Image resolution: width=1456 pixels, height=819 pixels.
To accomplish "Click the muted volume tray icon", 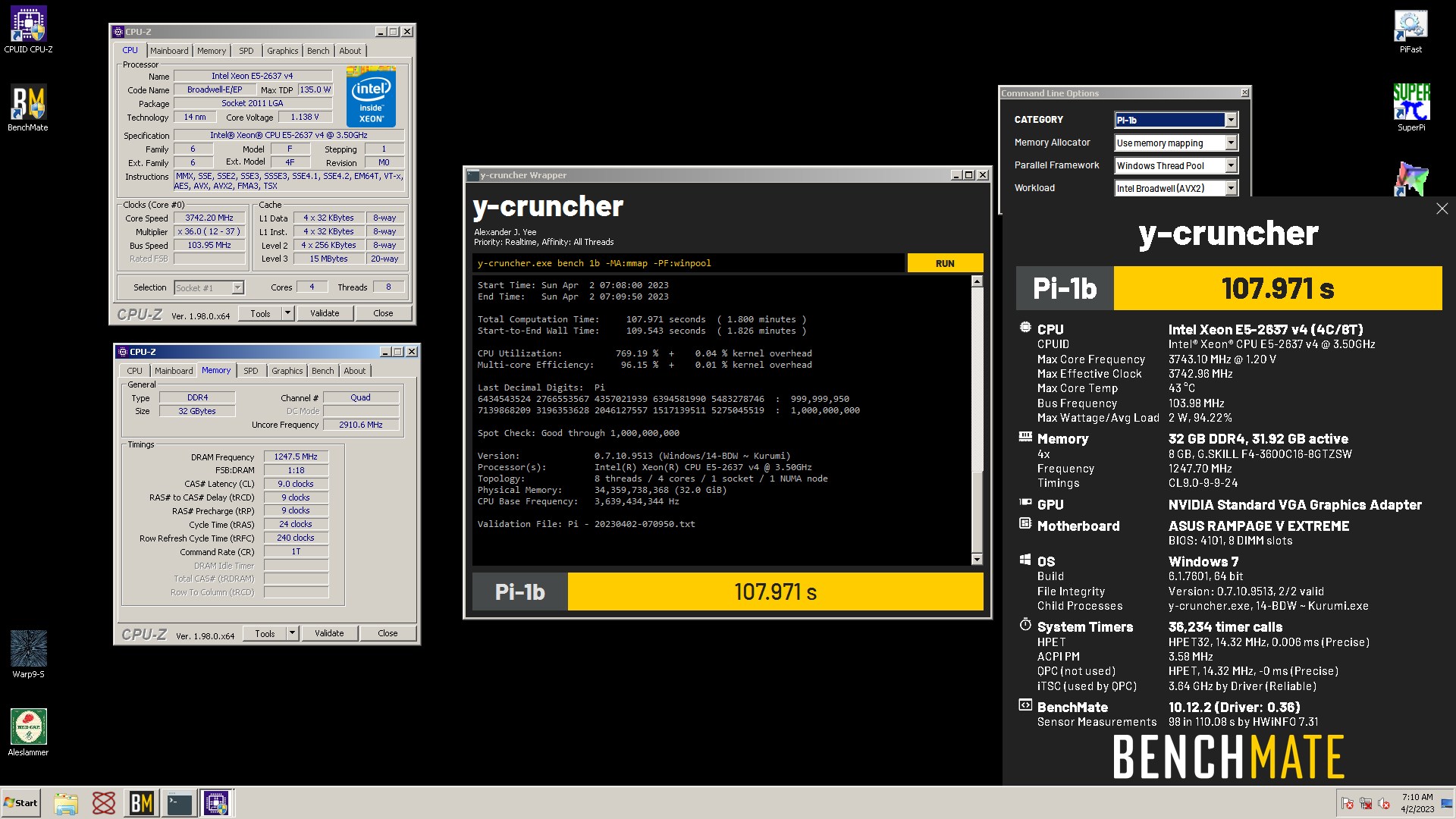I will tap(1384, 803).
